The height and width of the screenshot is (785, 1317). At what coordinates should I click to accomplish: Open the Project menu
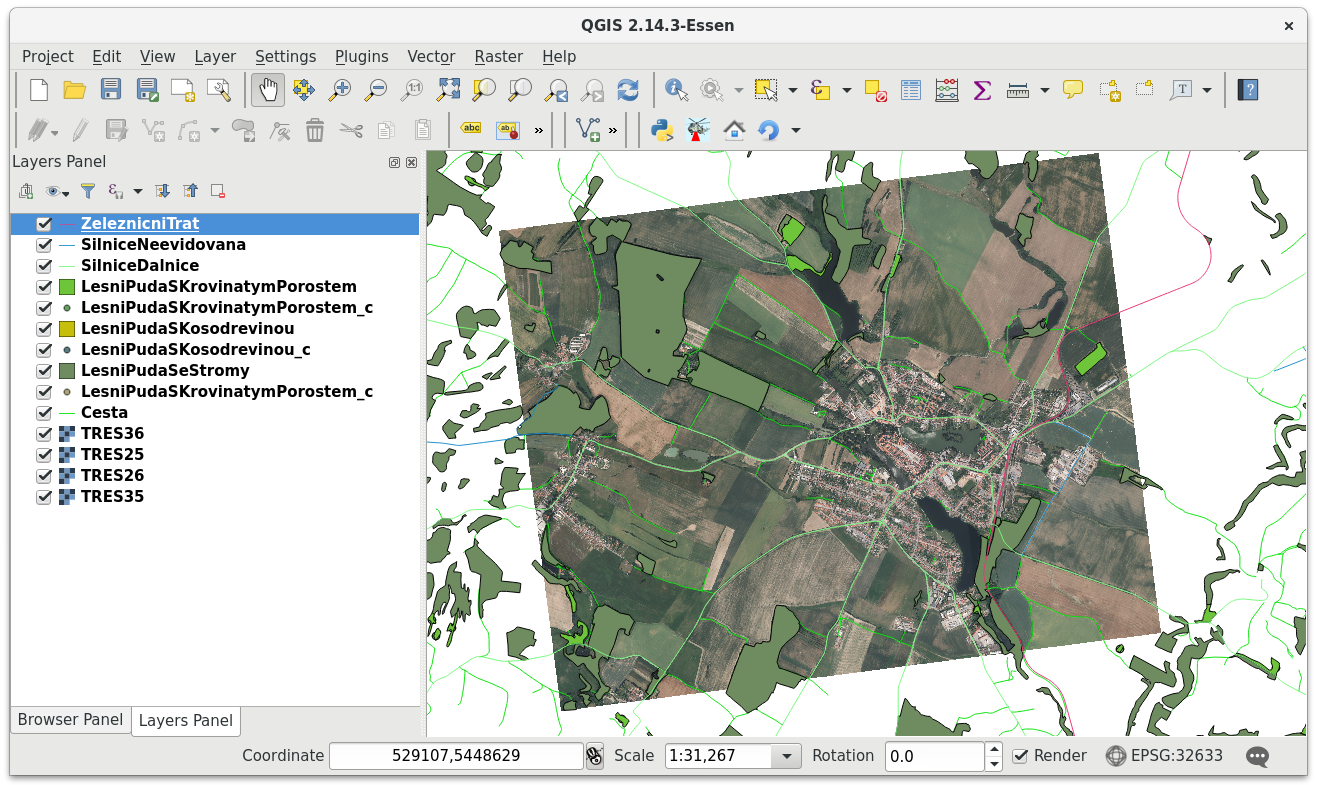pyautogui.click(x=48, y=56)
